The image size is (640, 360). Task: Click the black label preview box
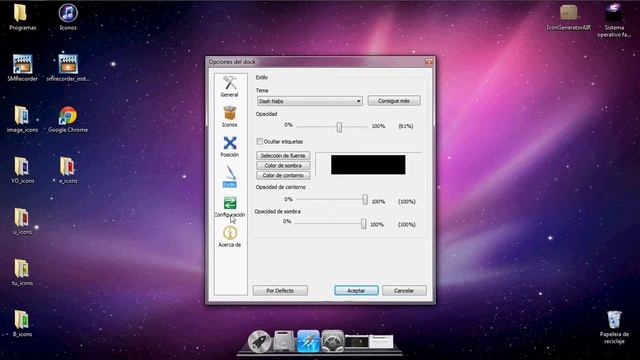[x=368, y=164]
